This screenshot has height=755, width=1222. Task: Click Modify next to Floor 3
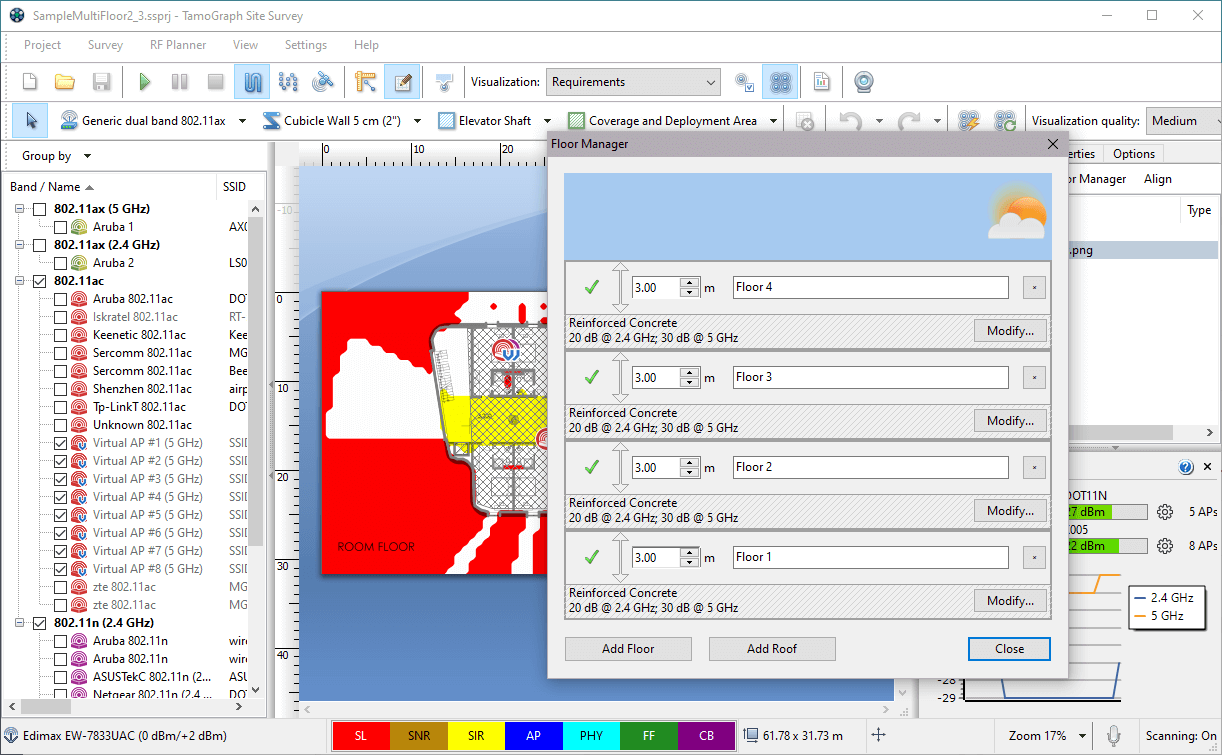pyautogui.click(x=1009, y=420)
